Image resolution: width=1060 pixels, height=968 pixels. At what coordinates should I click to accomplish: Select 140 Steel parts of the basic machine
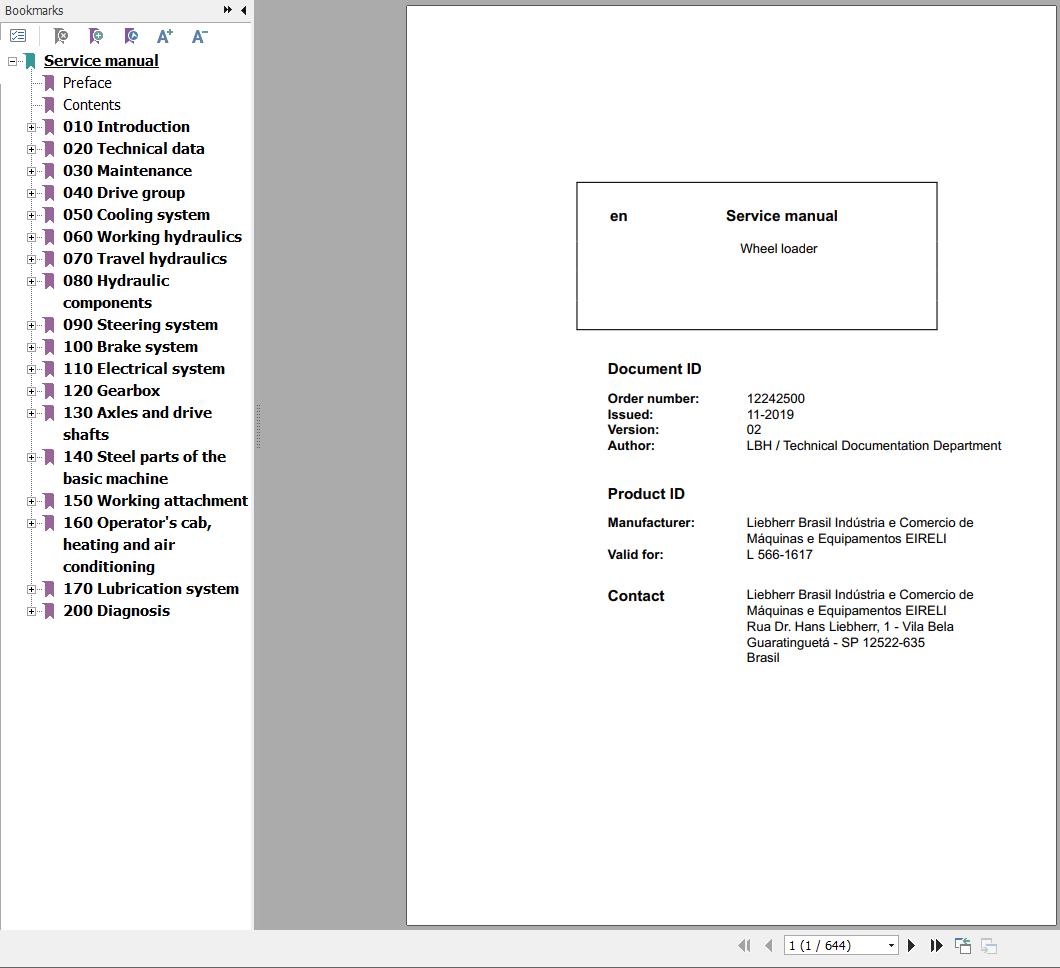pos(145,467)
